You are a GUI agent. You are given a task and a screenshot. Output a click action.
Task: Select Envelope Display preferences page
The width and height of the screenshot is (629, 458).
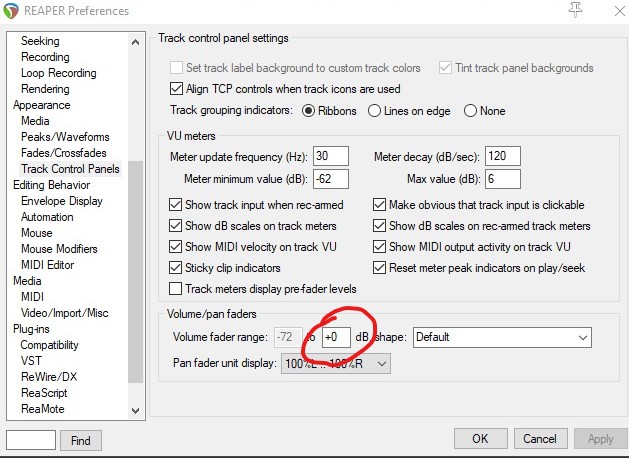[x=62, y=201]
